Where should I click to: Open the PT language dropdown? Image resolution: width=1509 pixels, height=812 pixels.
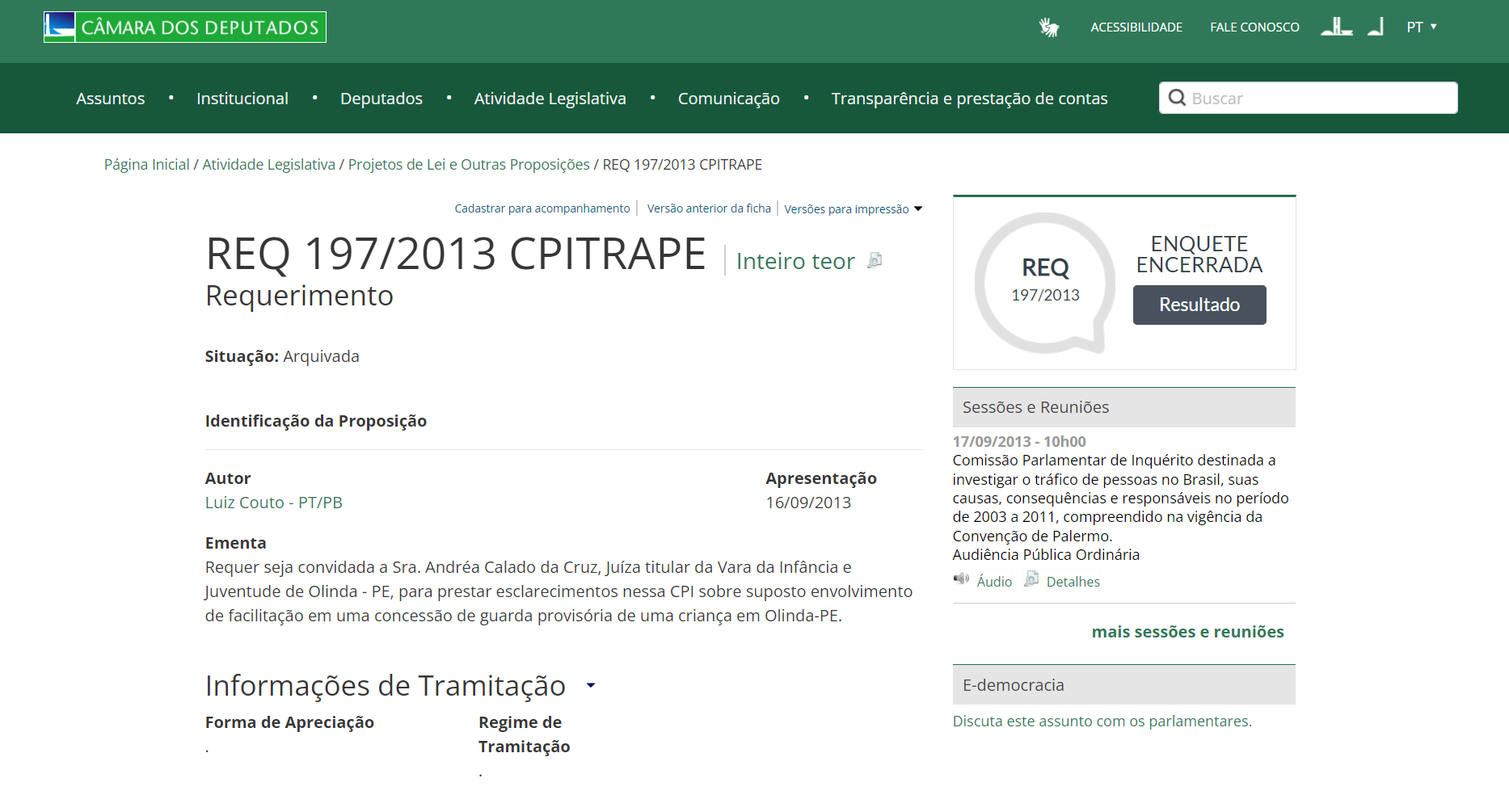1421,27
